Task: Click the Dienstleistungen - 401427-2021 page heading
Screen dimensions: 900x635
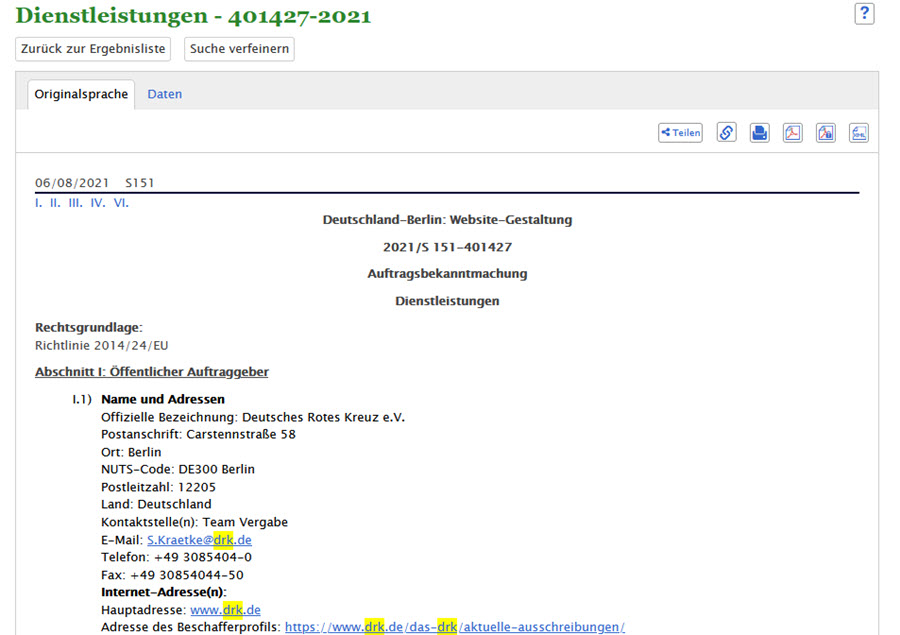Action: coord(193,16)
